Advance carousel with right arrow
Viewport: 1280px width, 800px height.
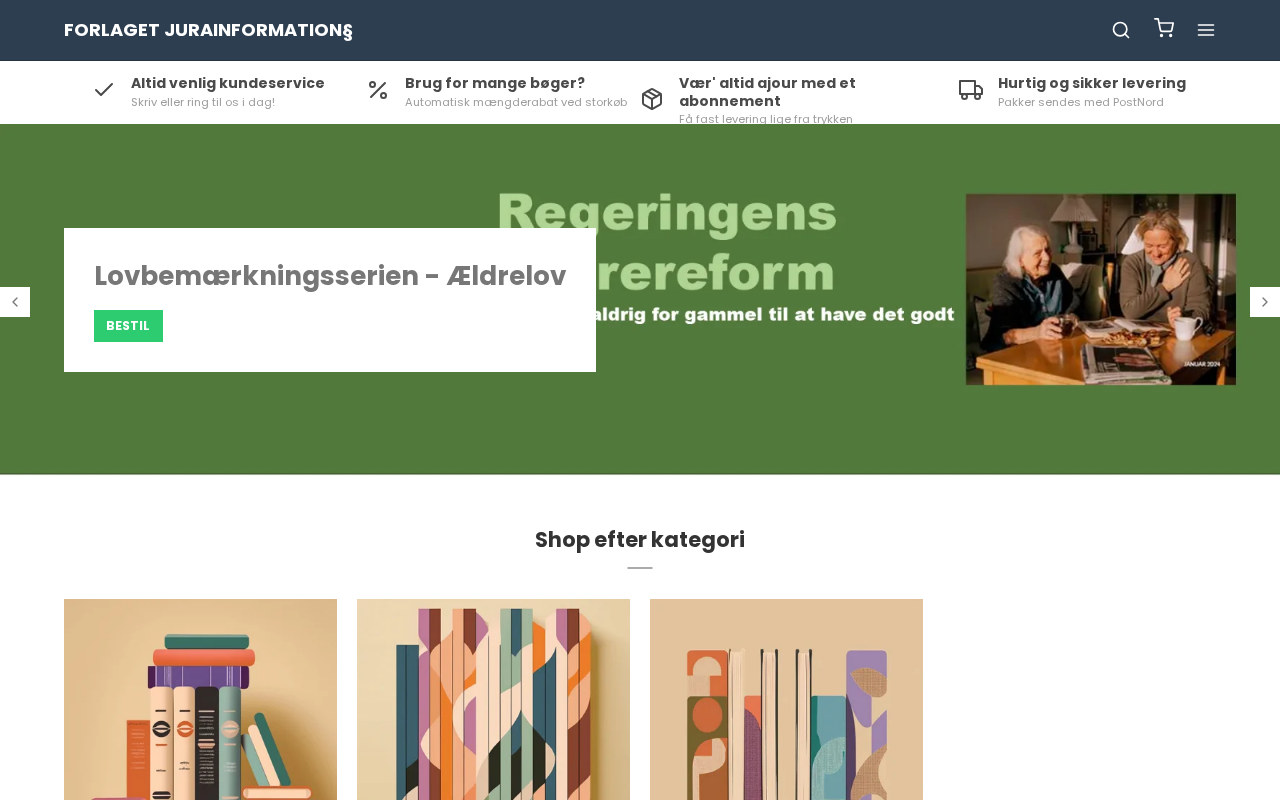(x=1265, y=302)
